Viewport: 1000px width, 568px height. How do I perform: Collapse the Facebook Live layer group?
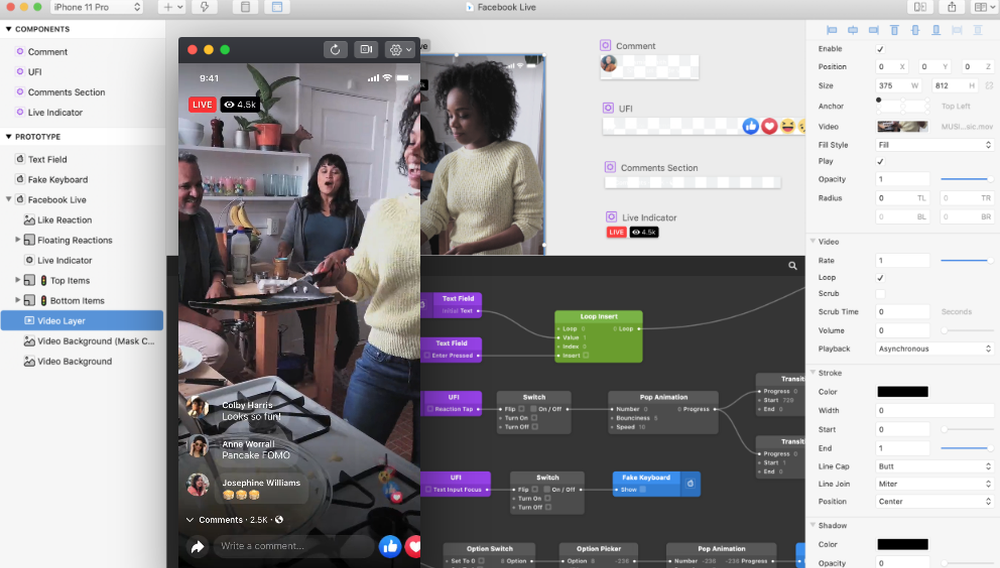[x=9, y=200]
